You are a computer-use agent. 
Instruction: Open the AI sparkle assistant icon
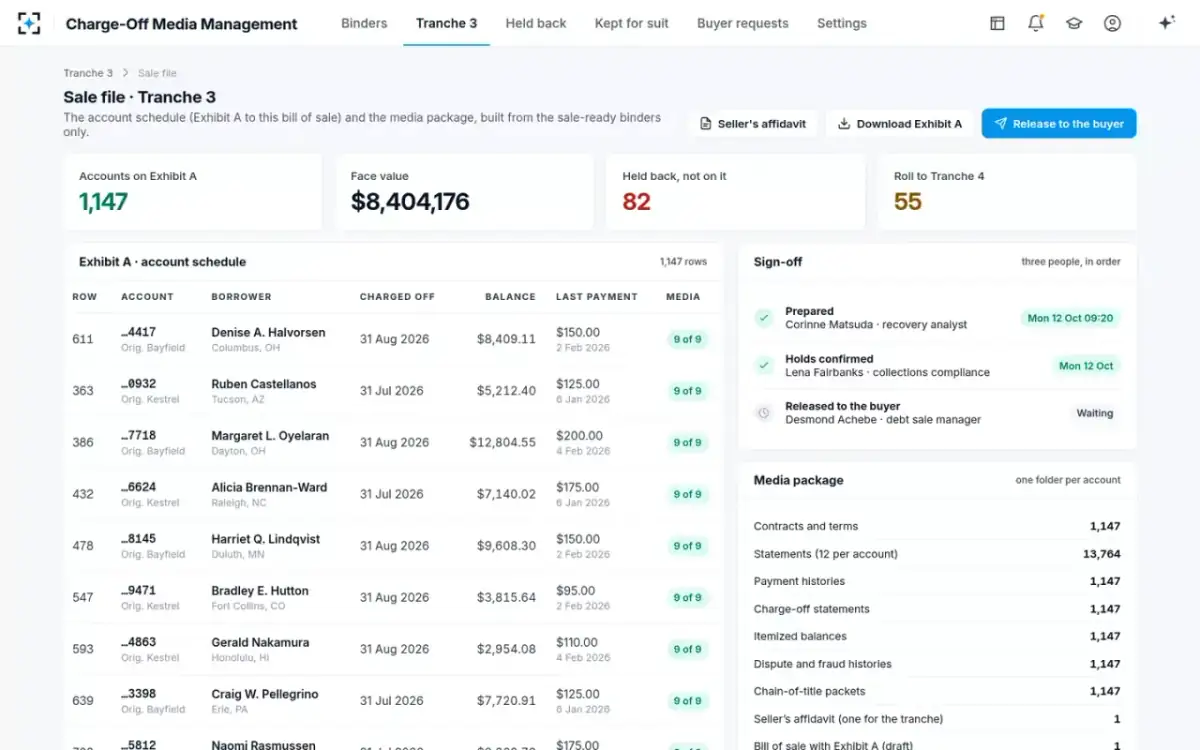[x=1166, y=23]
